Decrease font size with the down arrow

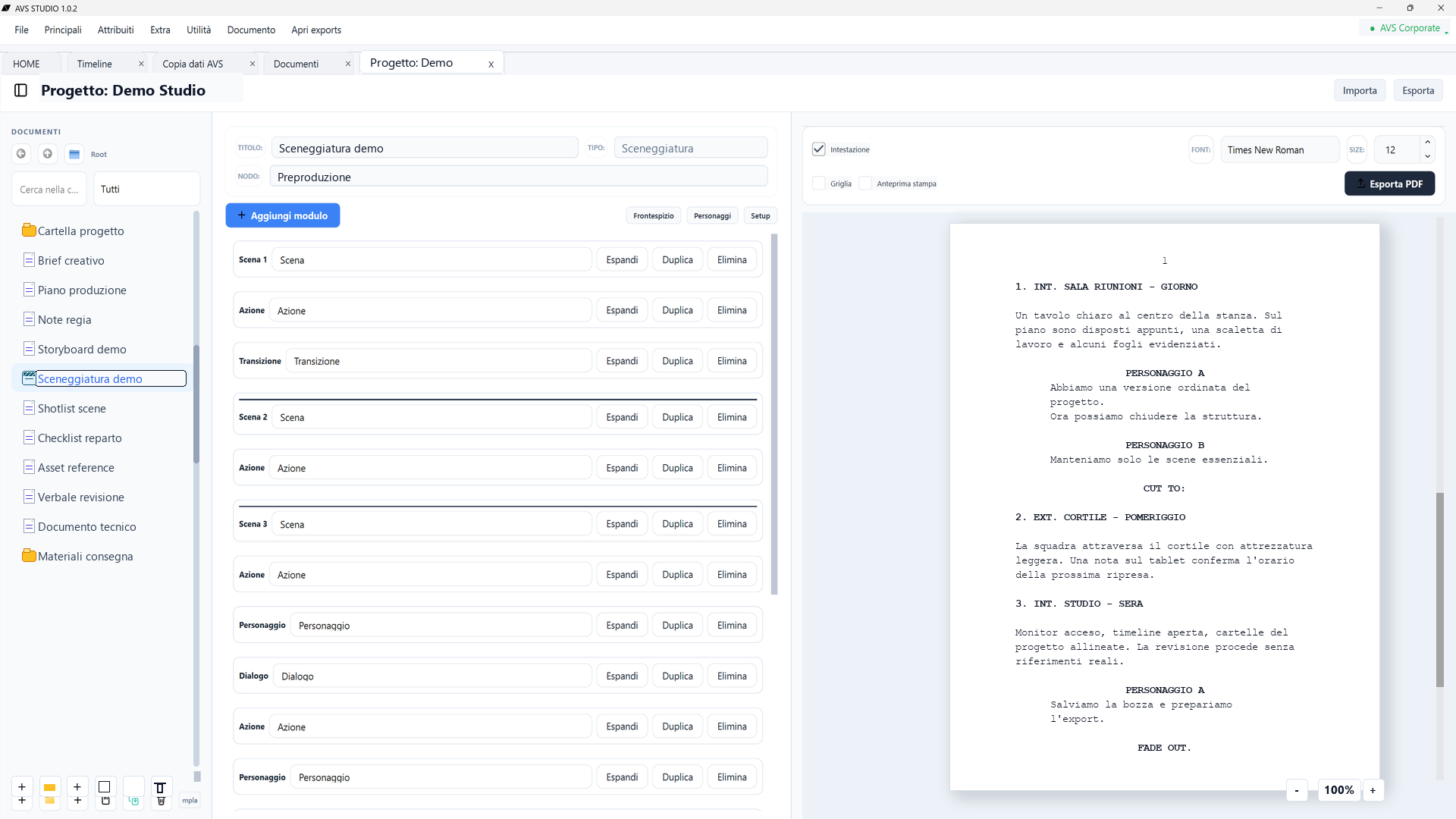(1428, 156)
